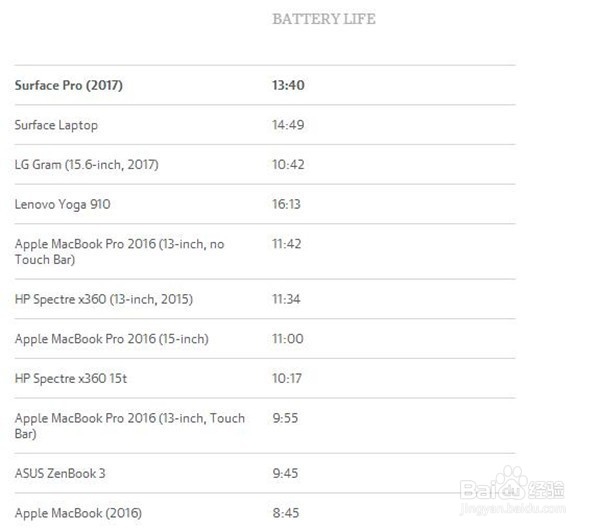Image resolution: width=600 pixels, height=530 pixels.
Task: Select the 10:42 battery life value
Action: click(x=287, y=164)
